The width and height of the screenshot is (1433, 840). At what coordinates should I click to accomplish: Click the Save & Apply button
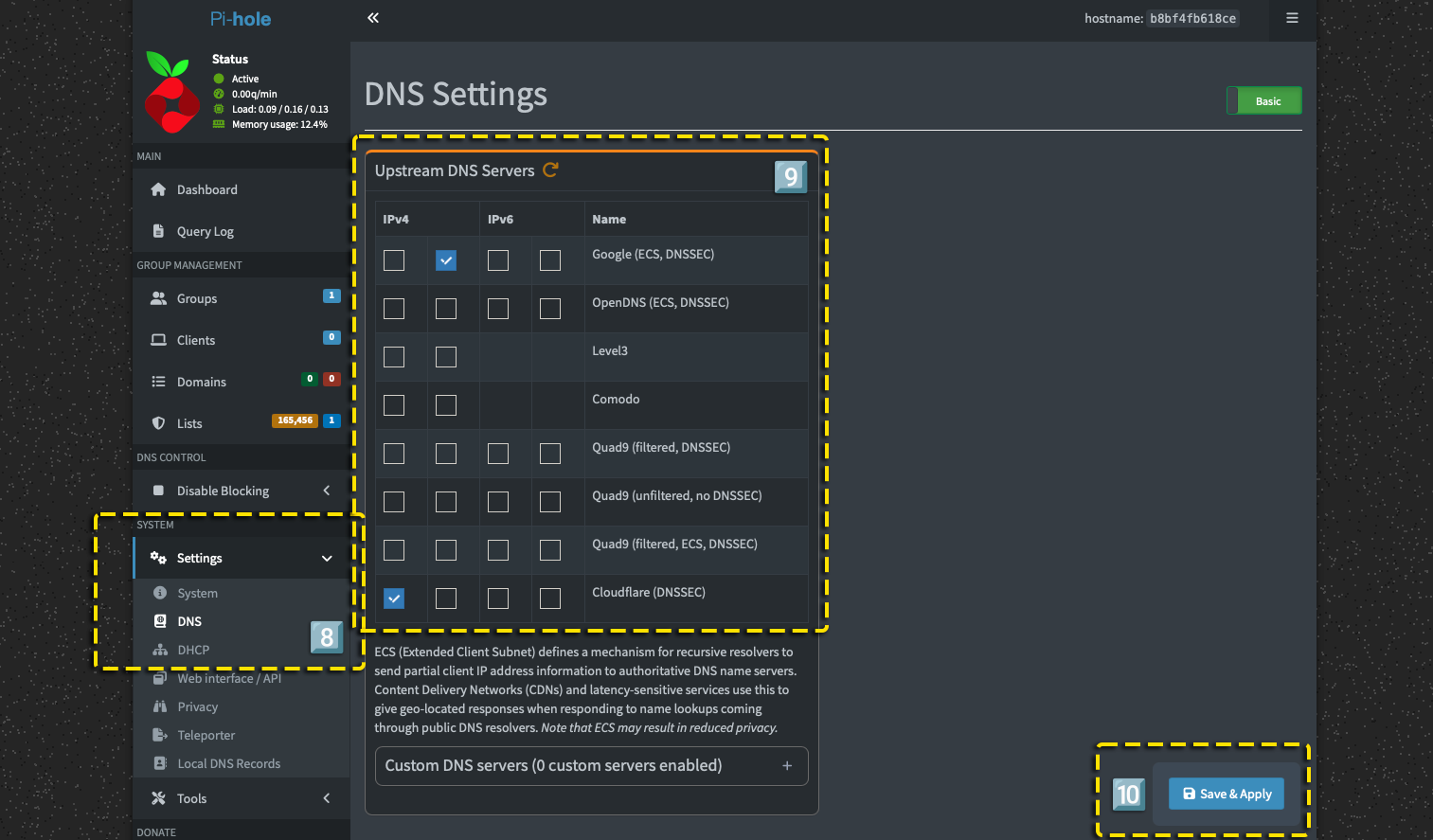pyautogui.click(x=1226, y=794)
